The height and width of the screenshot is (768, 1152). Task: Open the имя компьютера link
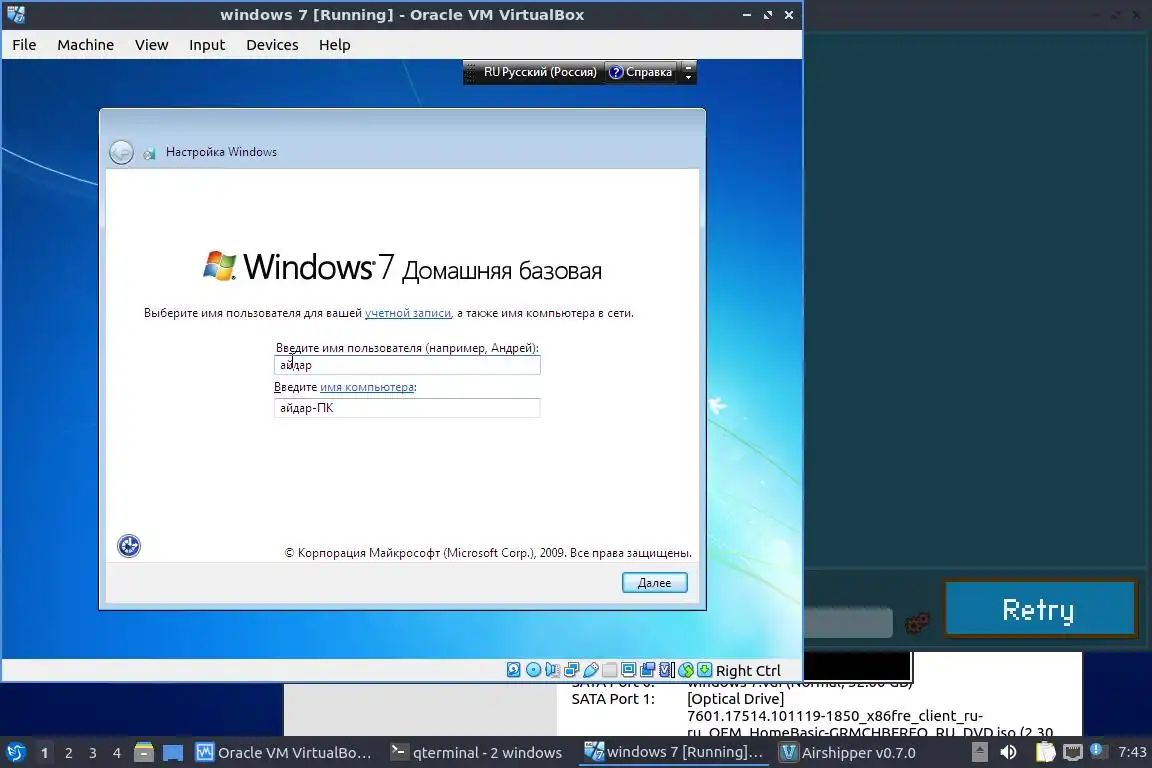coord(367,387)
